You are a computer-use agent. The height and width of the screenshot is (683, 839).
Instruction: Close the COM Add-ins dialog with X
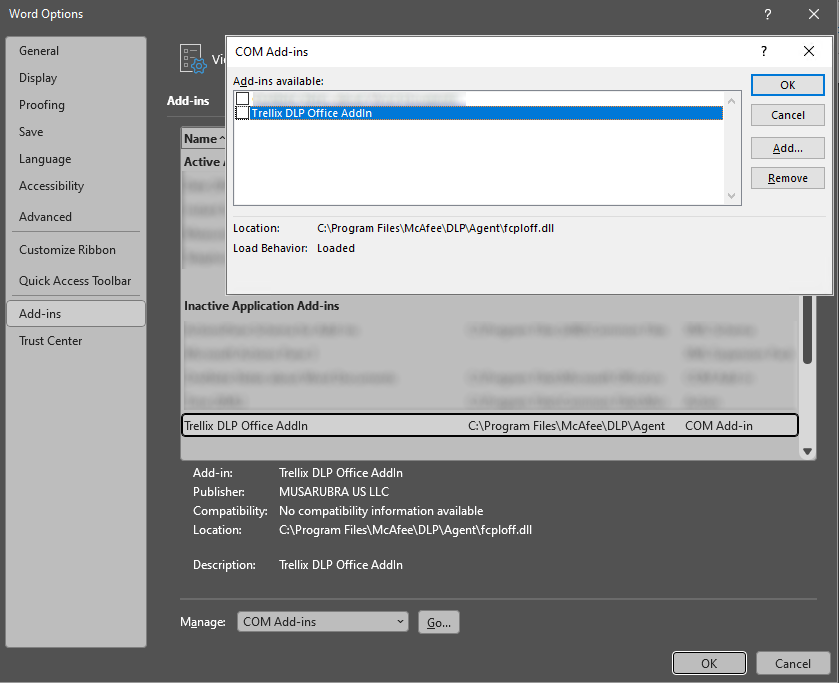809,51
